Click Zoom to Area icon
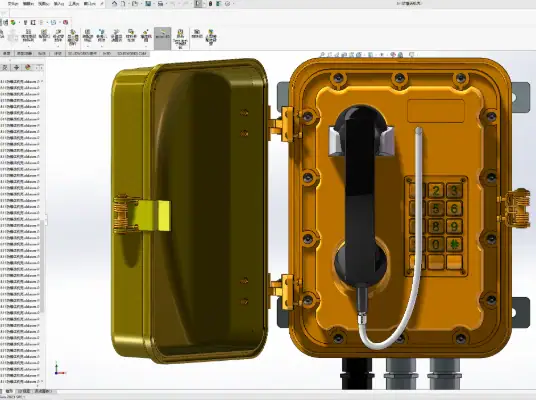Screen dimensions: 536x400 [330, 54]
